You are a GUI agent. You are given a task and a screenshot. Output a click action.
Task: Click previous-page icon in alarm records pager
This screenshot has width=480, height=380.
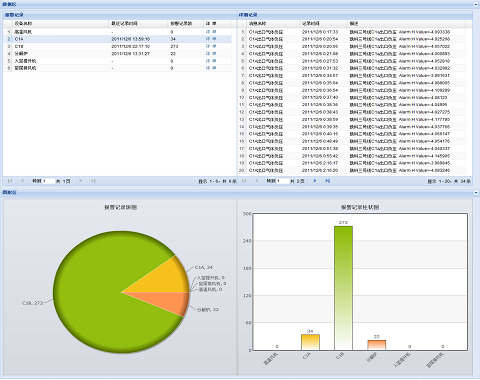(x=22, y=181)
